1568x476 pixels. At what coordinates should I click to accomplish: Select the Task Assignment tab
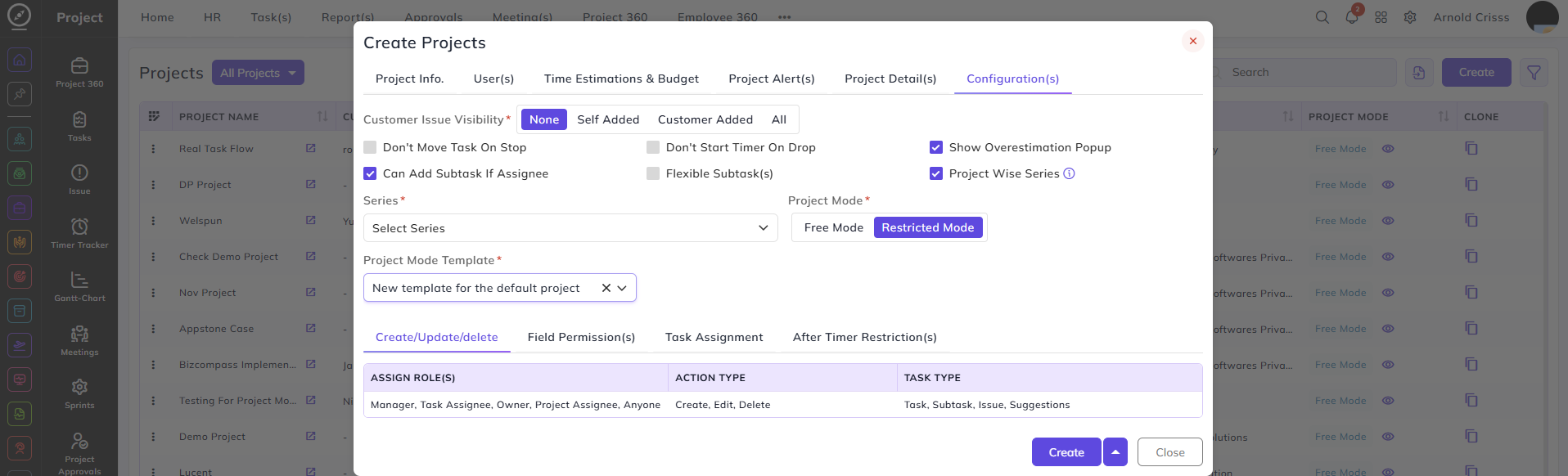click(714, 337)
